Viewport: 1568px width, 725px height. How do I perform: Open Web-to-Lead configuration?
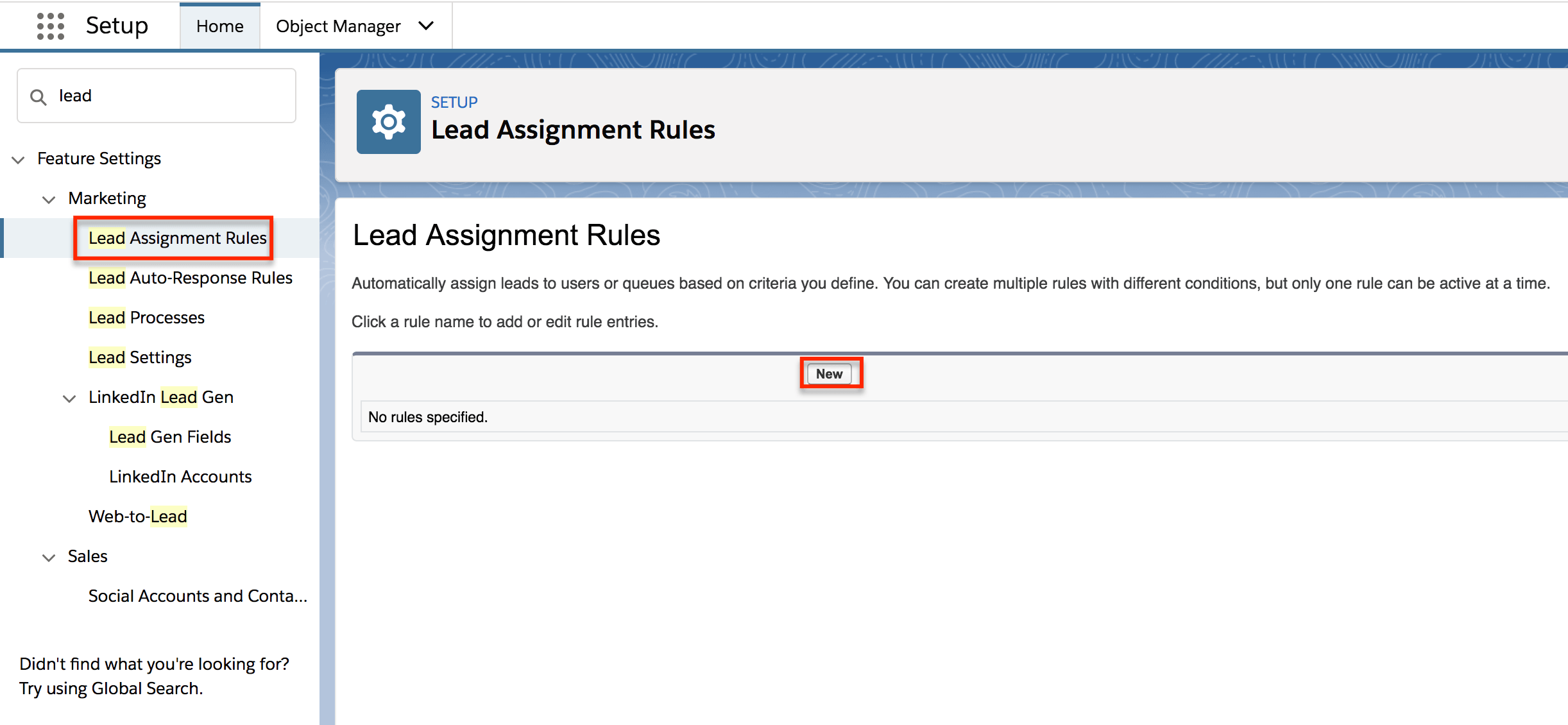[137, 516]
